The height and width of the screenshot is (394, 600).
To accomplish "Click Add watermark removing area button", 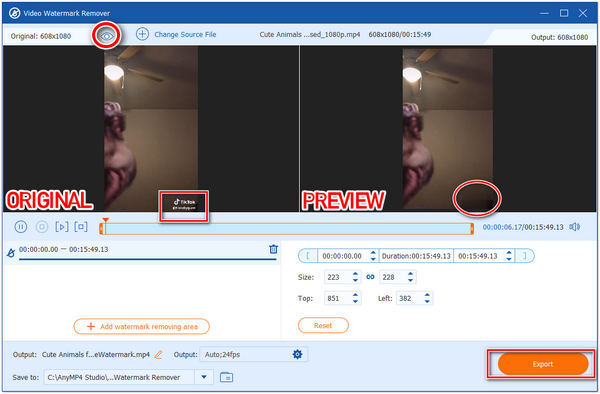I will [142, 326].
